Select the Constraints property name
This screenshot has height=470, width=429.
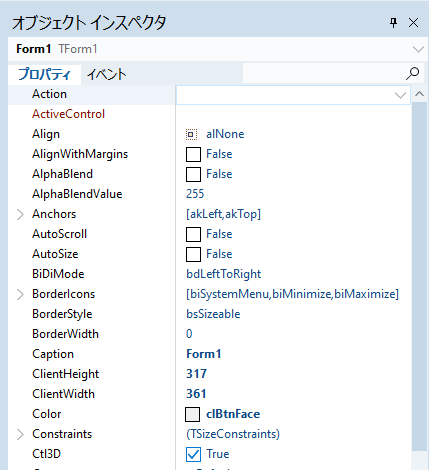tap(62, 434)
